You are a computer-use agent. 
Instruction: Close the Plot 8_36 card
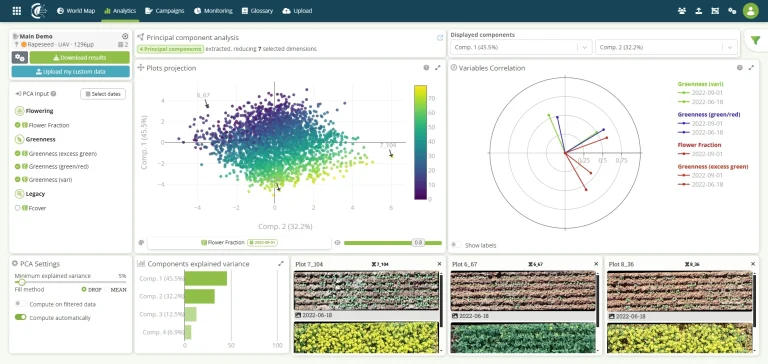(753, 264)
